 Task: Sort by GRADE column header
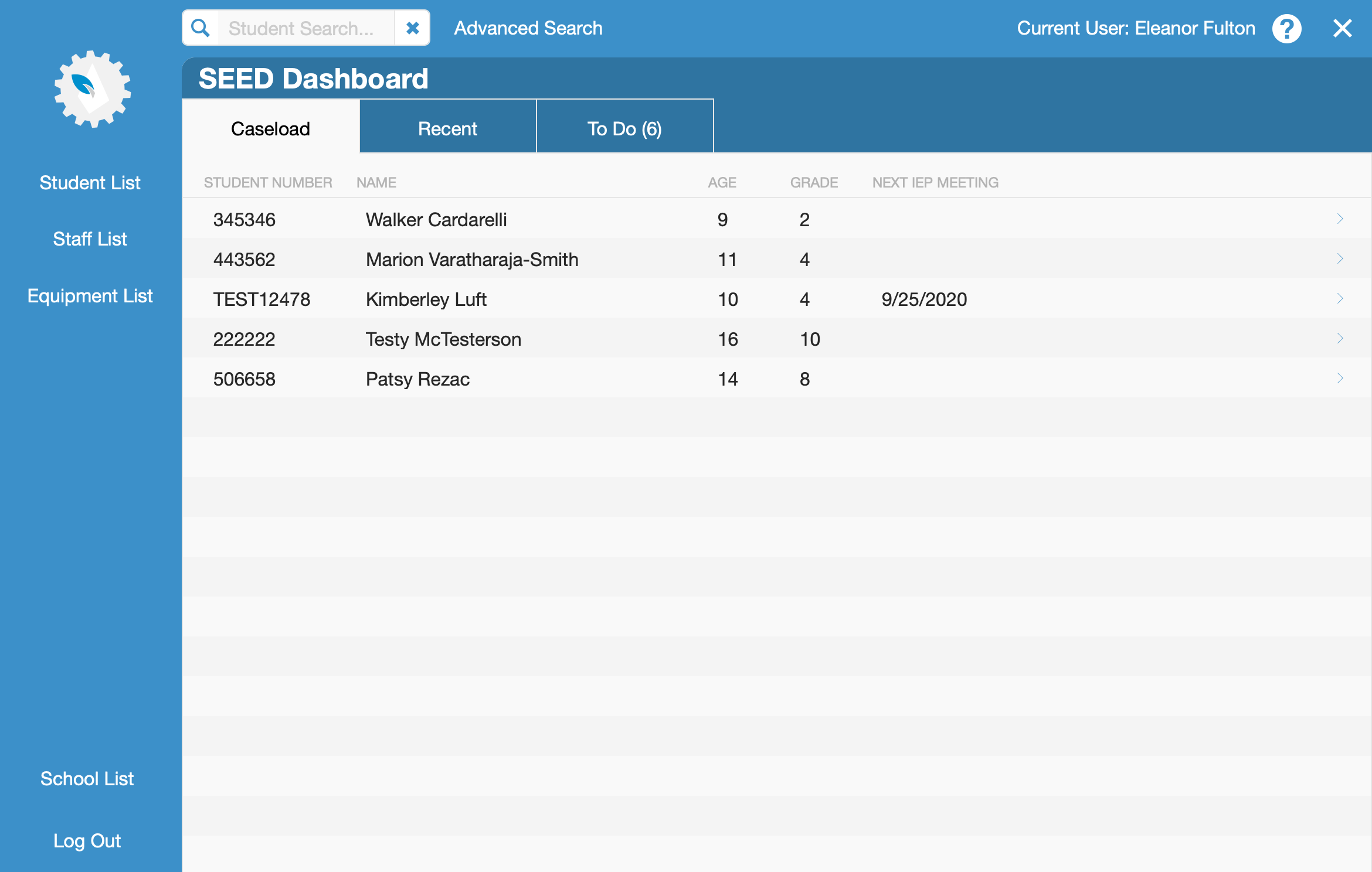(x=814, y=183)
